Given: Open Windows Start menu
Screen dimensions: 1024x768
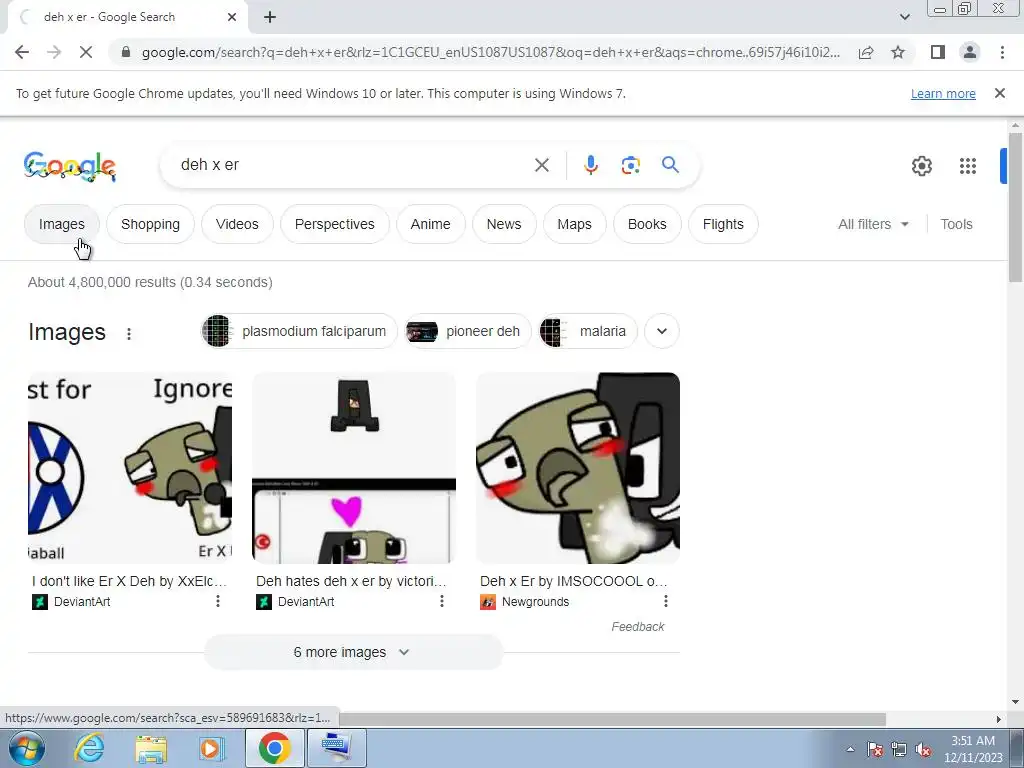Looking at the screenshot, I should [x=27, y=748].
